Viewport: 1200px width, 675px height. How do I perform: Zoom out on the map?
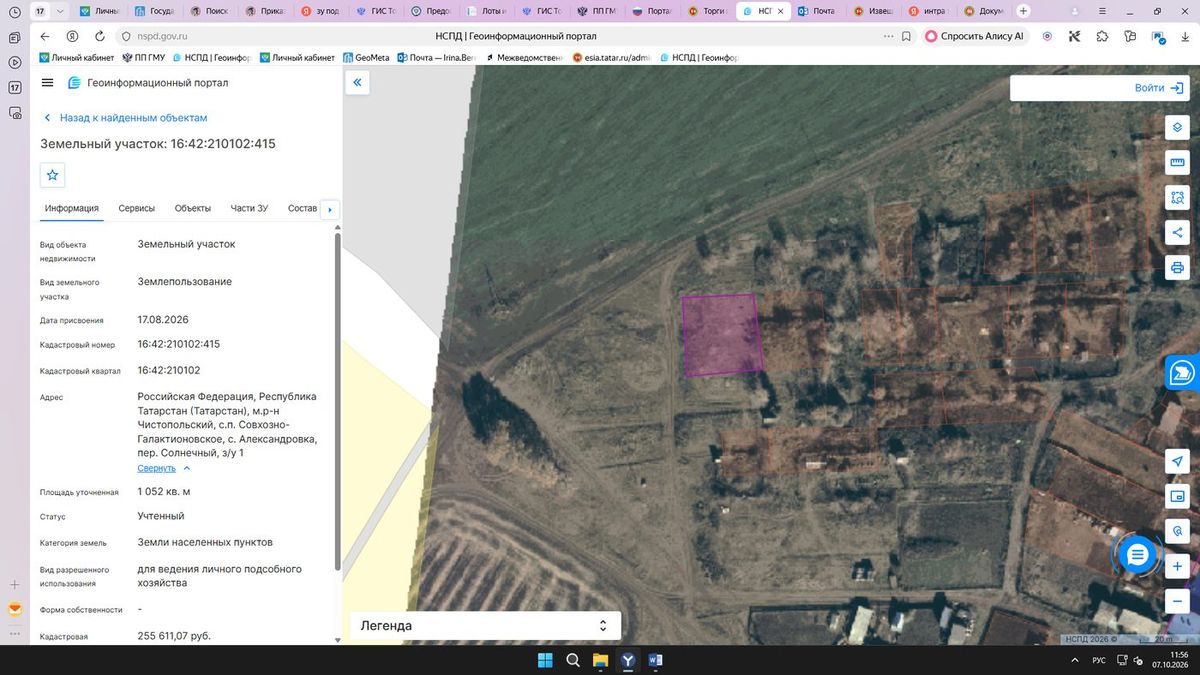pos(1177,601)
